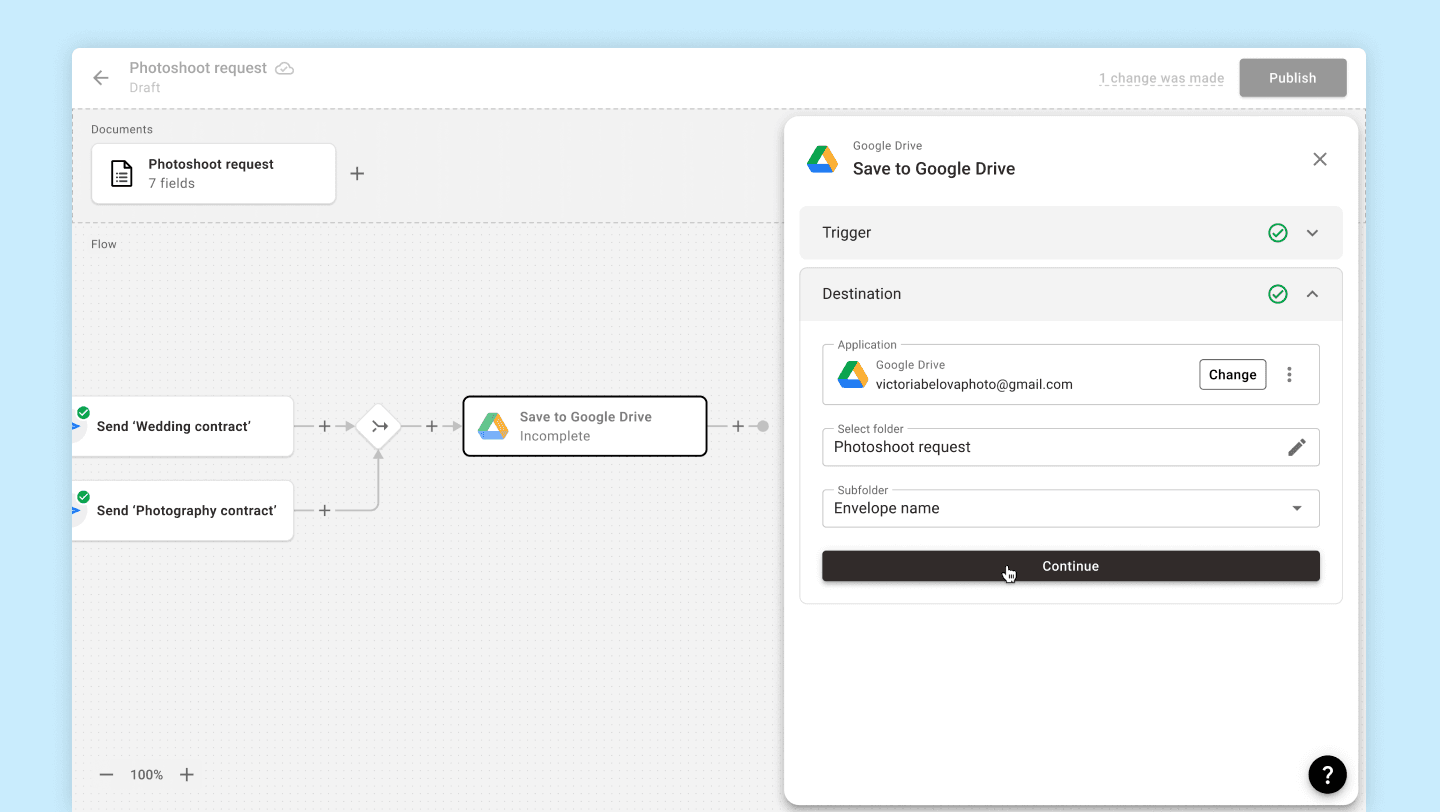Click Continue in the Destination section
Image resolution: width=1440 pixels, height=812 pixels.
coord(1071,566)
